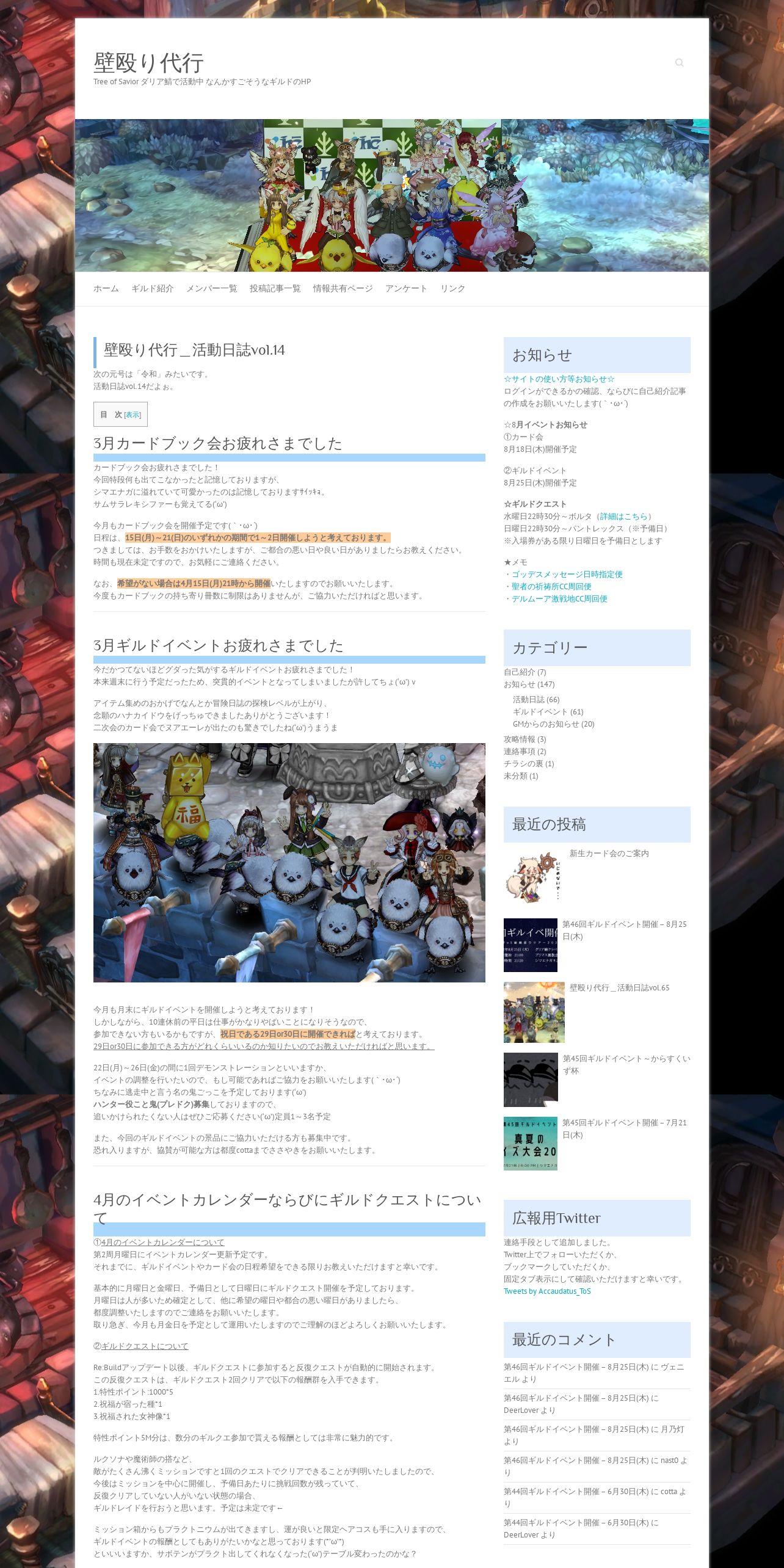Click underlined text ②ギルドクエストについて
This screenshot has height=1568, width=784.
pyautogui.click(x=141, y=1346)
